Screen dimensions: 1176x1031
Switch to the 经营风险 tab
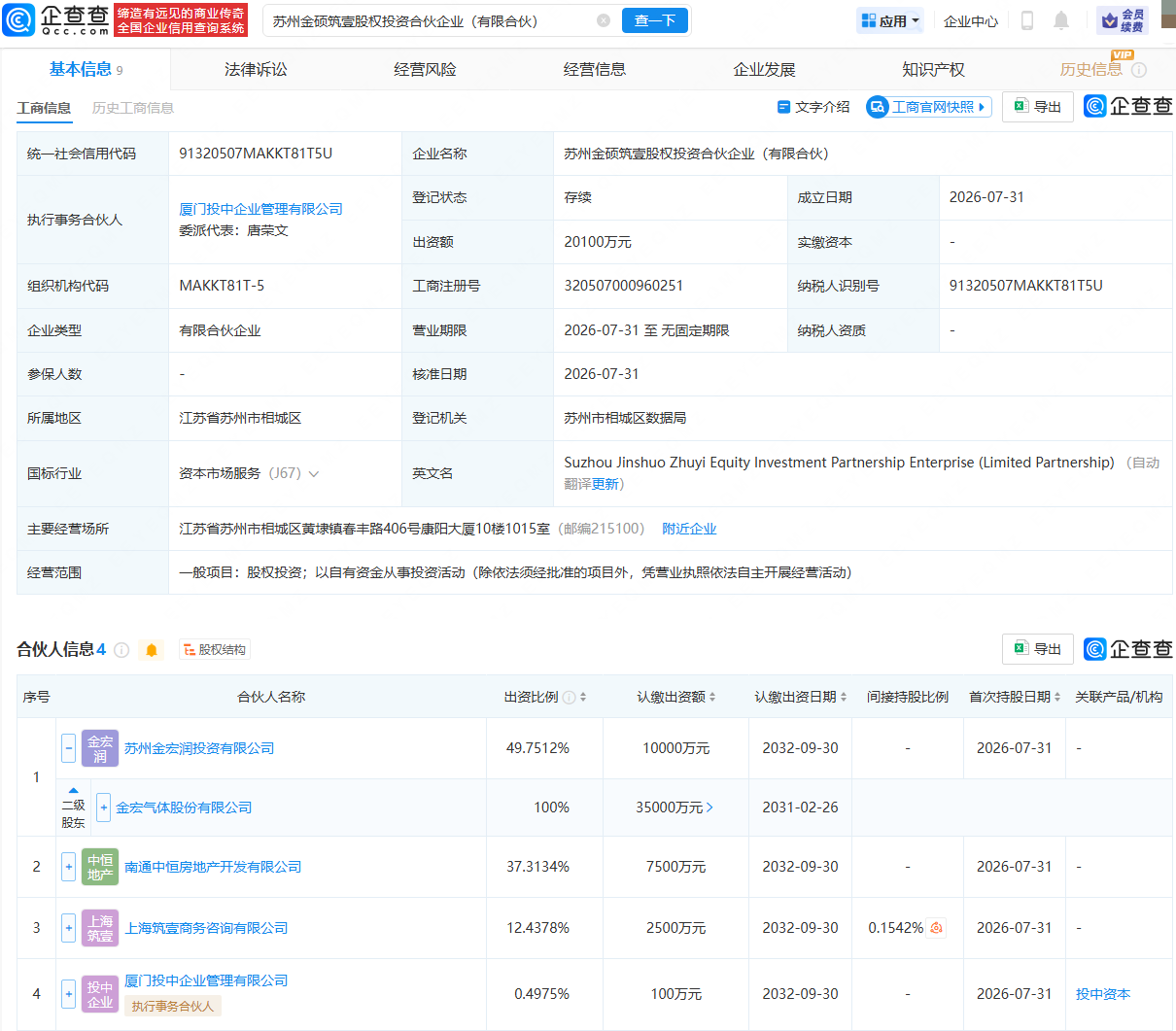pyautogui.click(x=425, y=69)
